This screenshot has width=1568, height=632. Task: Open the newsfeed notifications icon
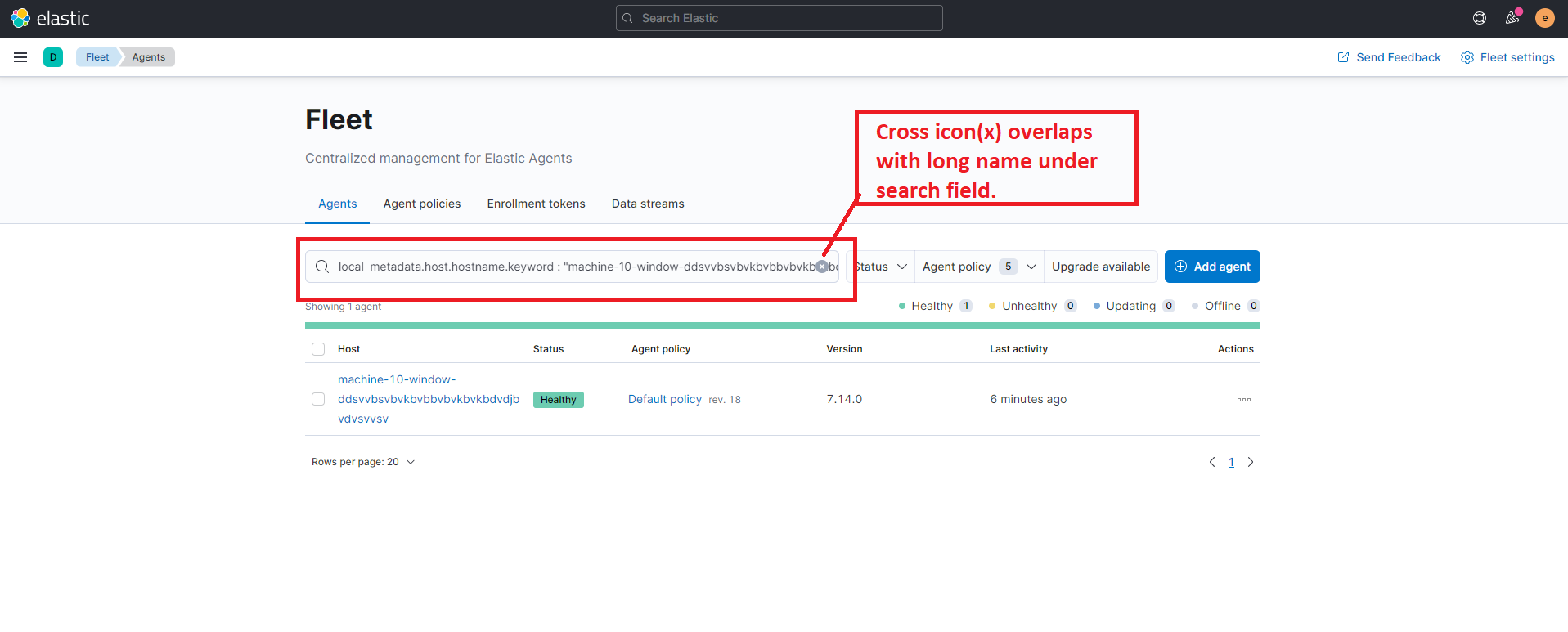coord(1512,18)
